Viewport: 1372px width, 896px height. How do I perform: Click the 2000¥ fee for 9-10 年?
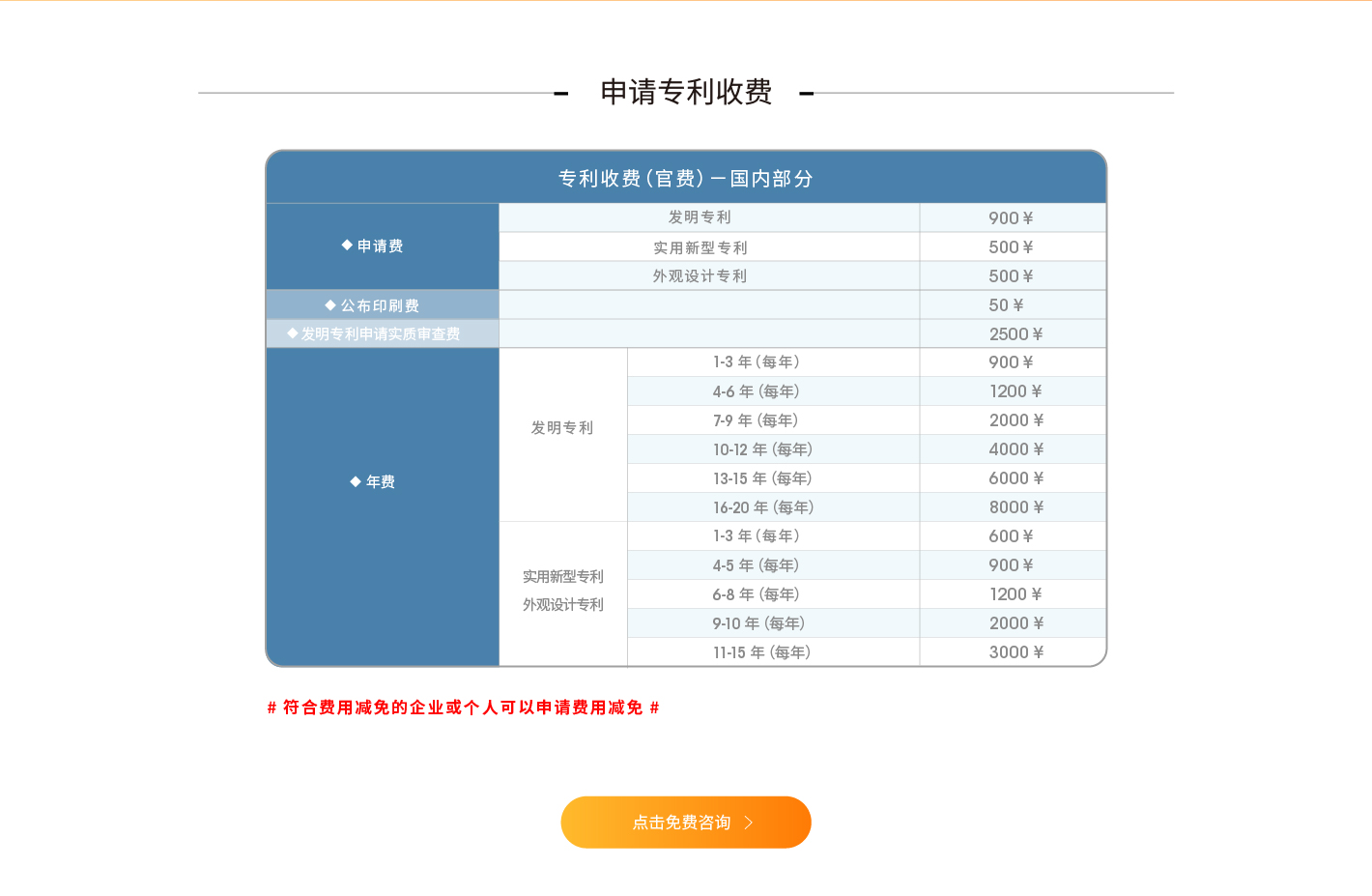pos(1015,623)
